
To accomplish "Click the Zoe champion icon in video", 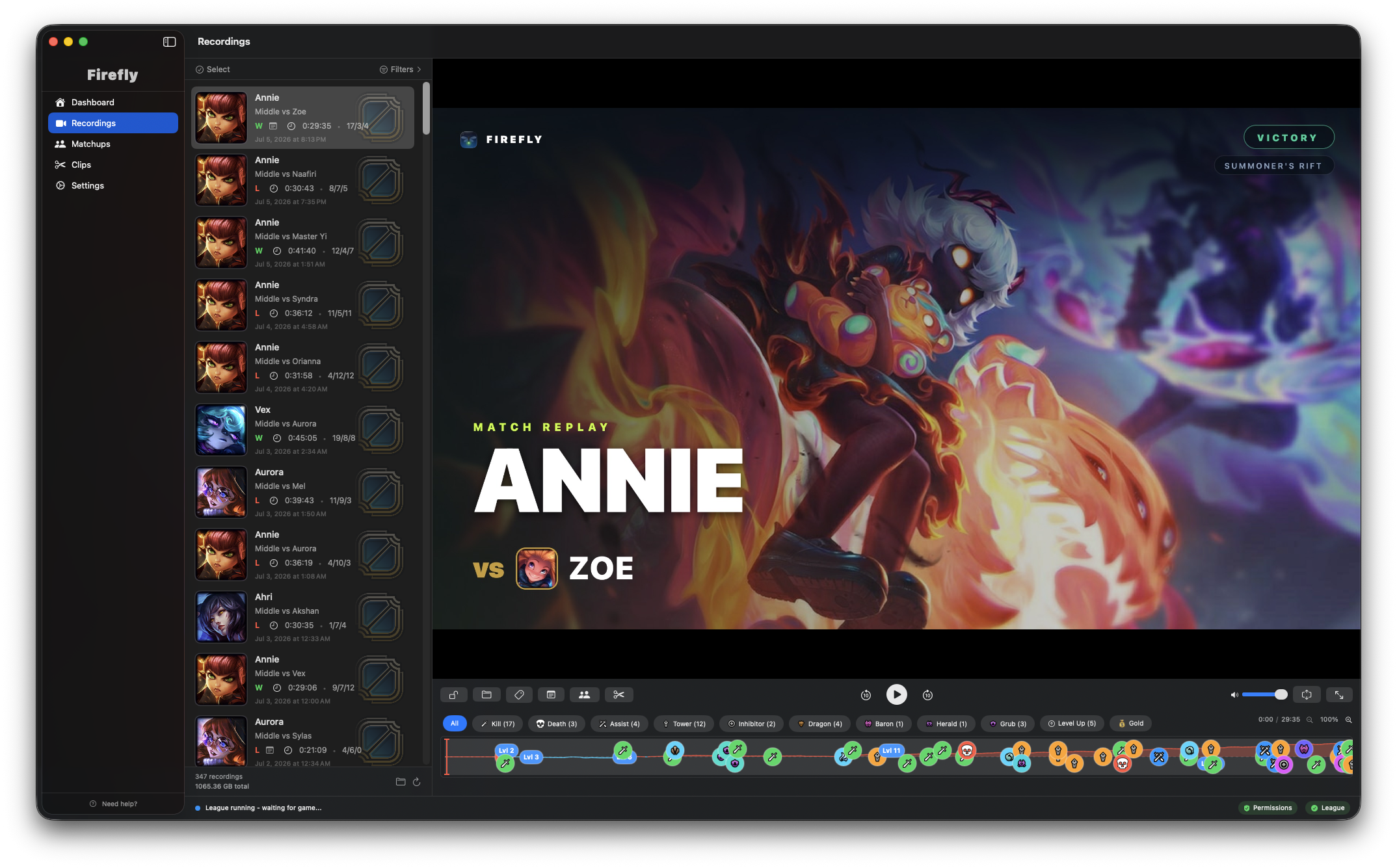I will tap(537, 568).
